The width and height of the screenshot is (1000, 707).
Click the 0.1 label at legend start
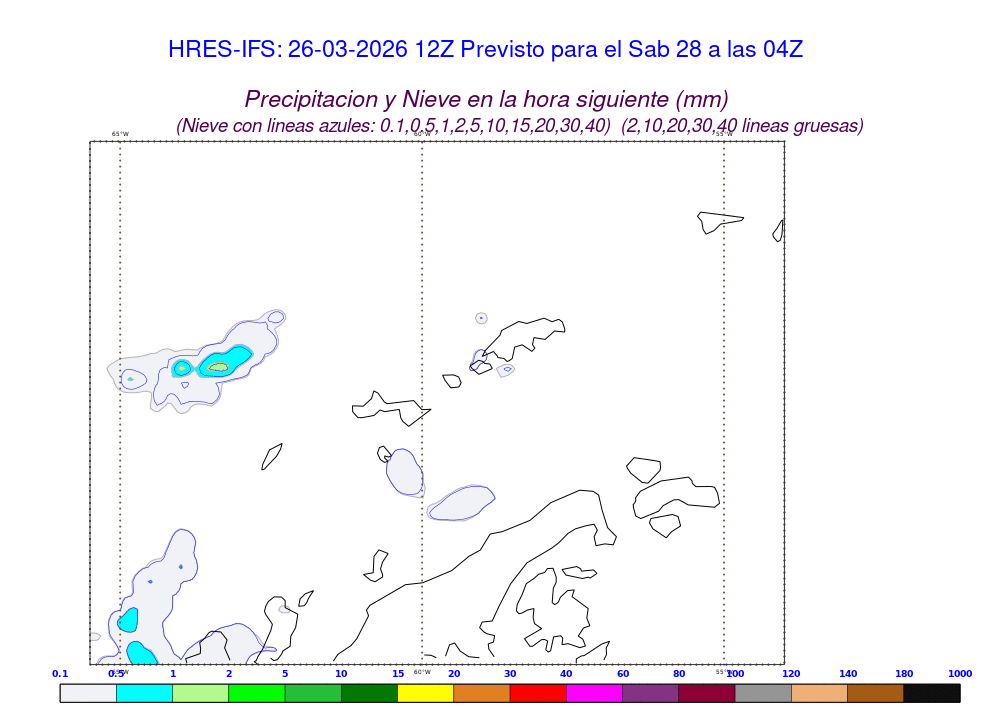[60, 674]
